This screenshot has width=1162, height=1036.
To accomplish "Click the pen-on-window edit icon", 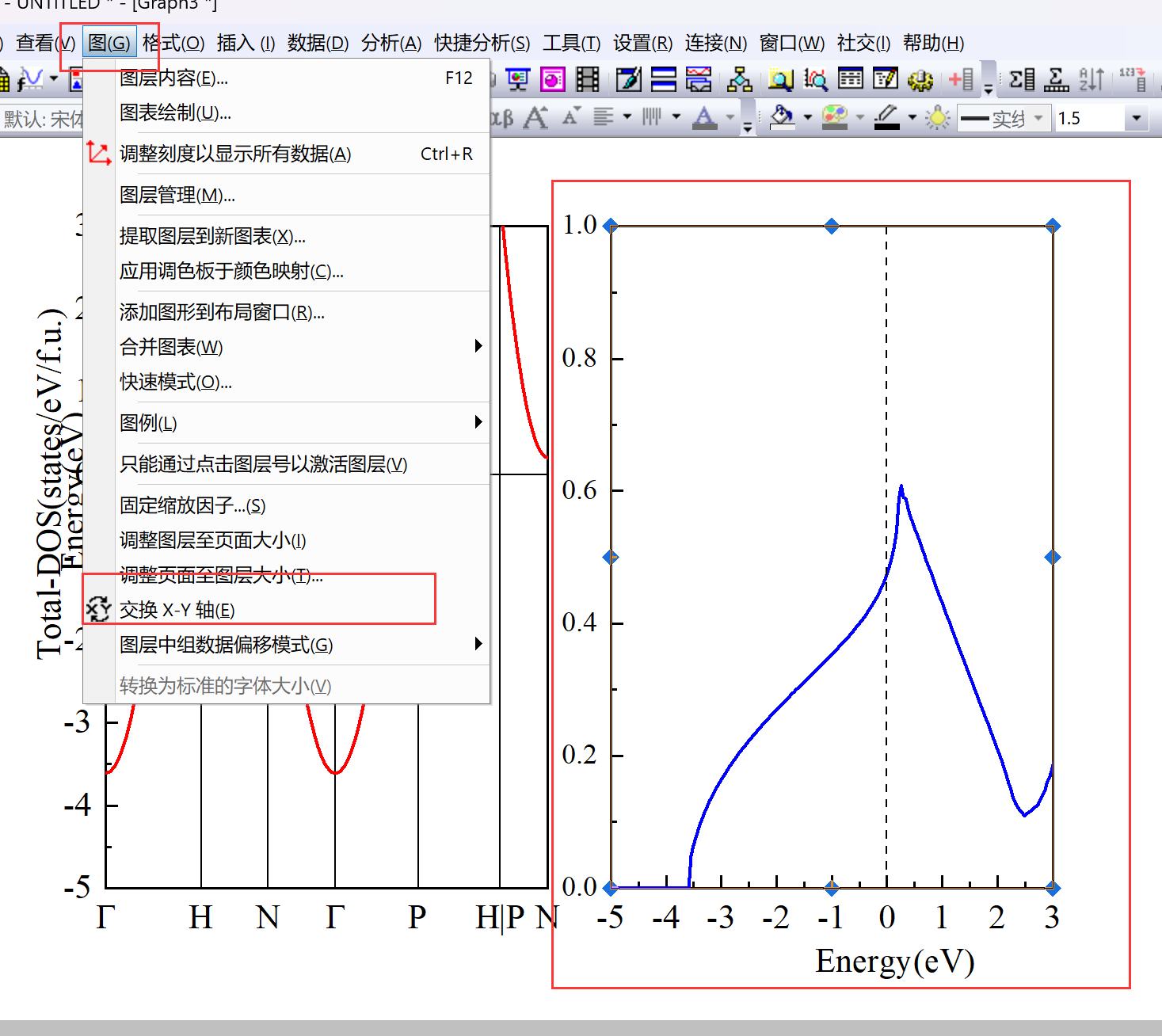I will click(x=629, y=79).
